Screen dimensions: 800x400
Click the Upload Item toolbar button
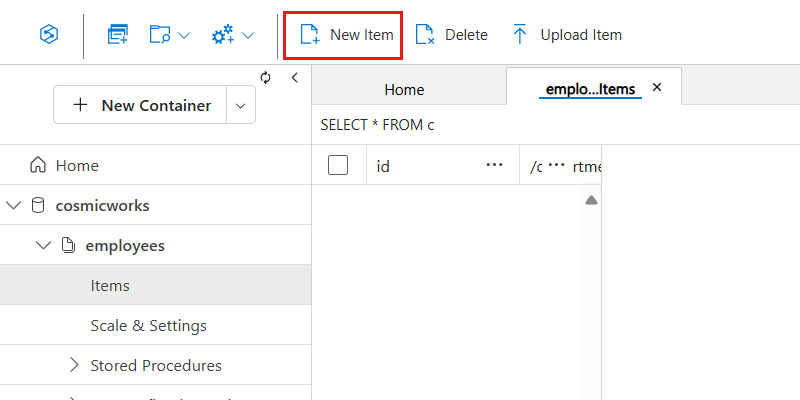[566, 35]
